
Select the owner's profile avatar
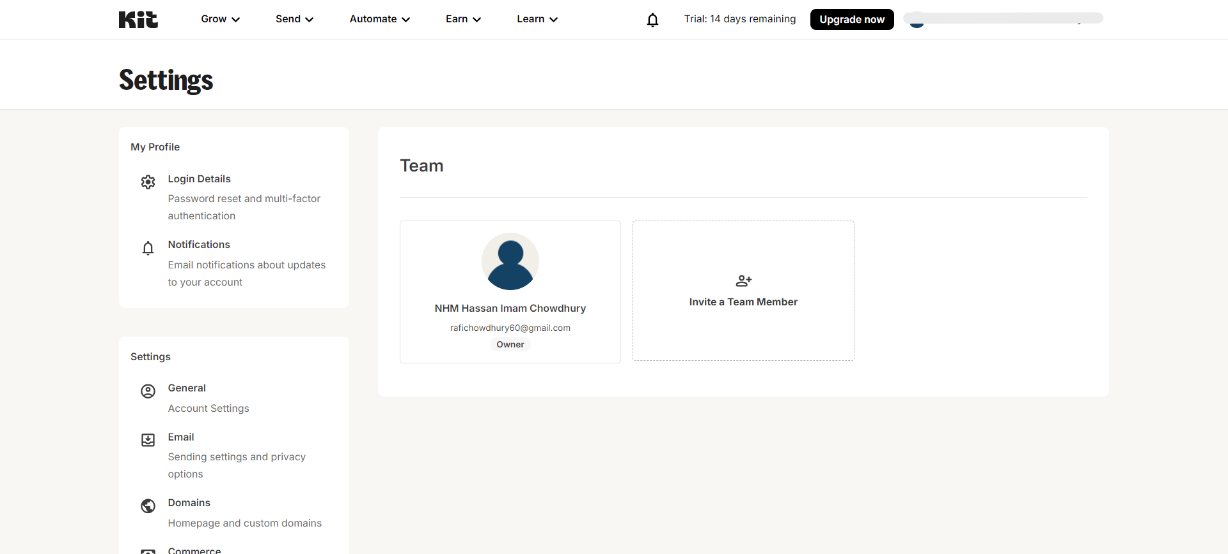pos(510,262)
